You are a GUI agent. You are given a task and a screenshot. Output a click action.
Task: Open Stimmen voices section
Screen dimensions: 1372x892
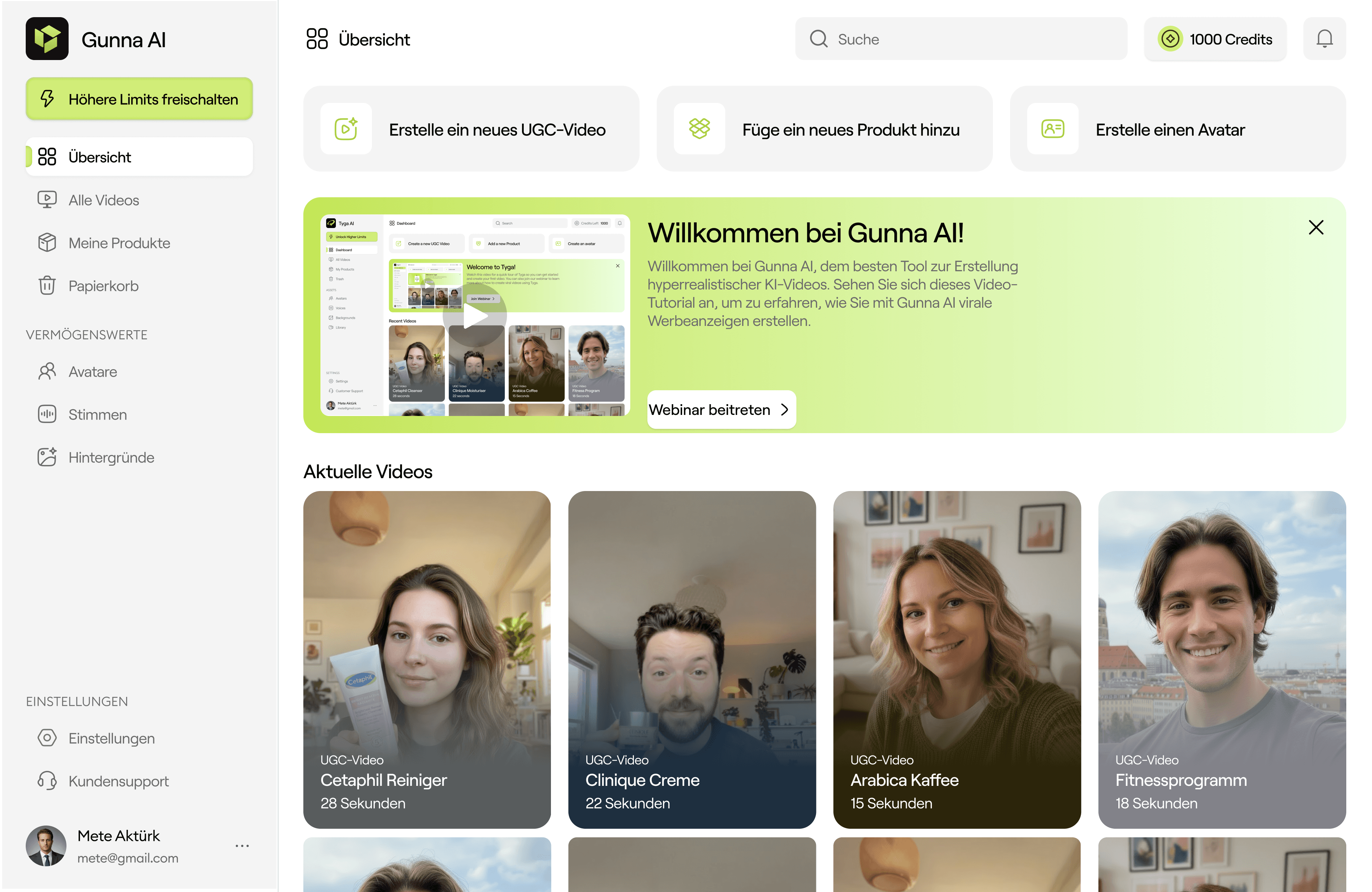point(98,415)
